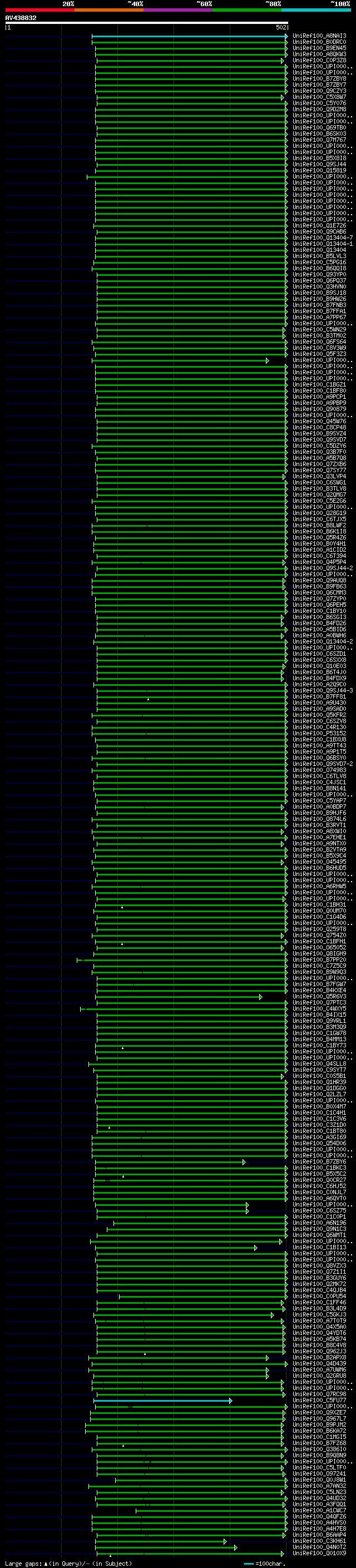Click the cyan ~100% identity legend bar
This screenshot has height=1568, width=356.
pyautogui.click(x=316, y=10)
